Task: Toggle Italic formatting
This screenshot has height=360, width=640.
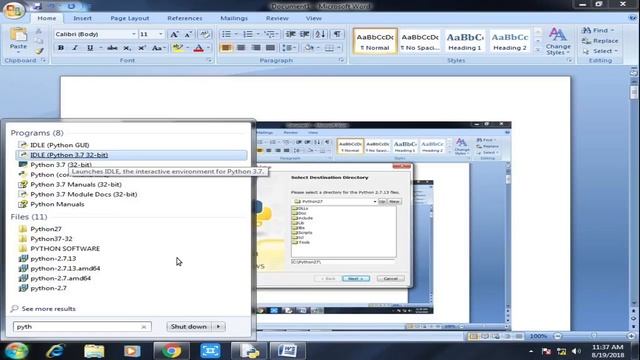Action: (75, 48)
